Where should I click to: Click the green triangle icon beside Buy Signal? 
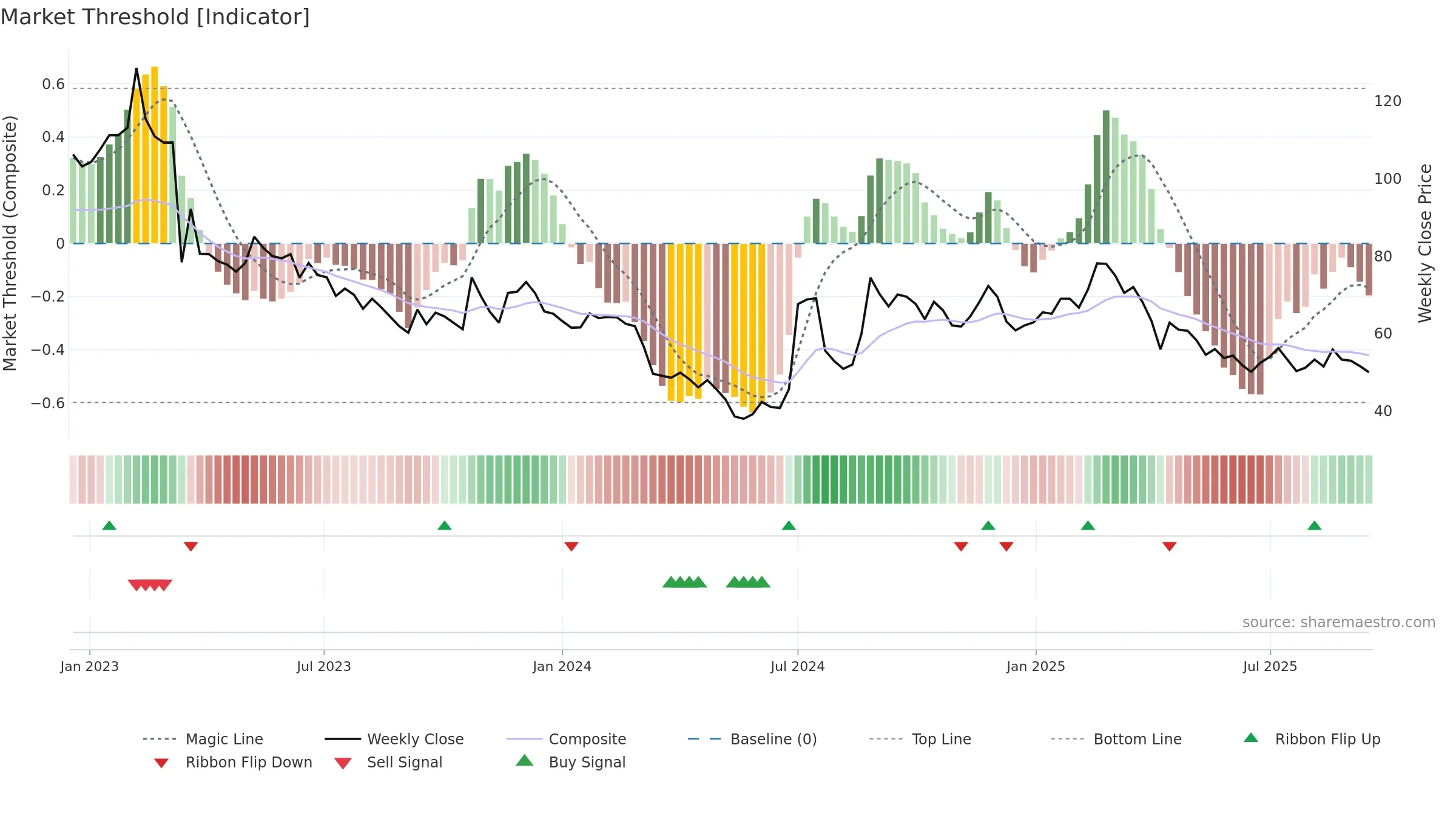(525, 760)
